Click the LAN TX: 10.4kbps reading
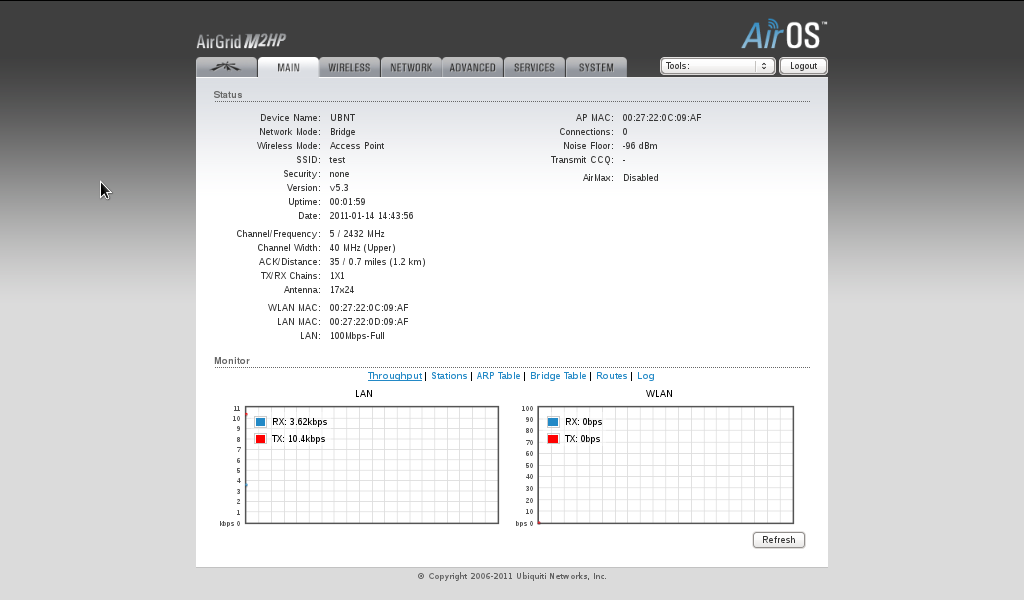 298,439
